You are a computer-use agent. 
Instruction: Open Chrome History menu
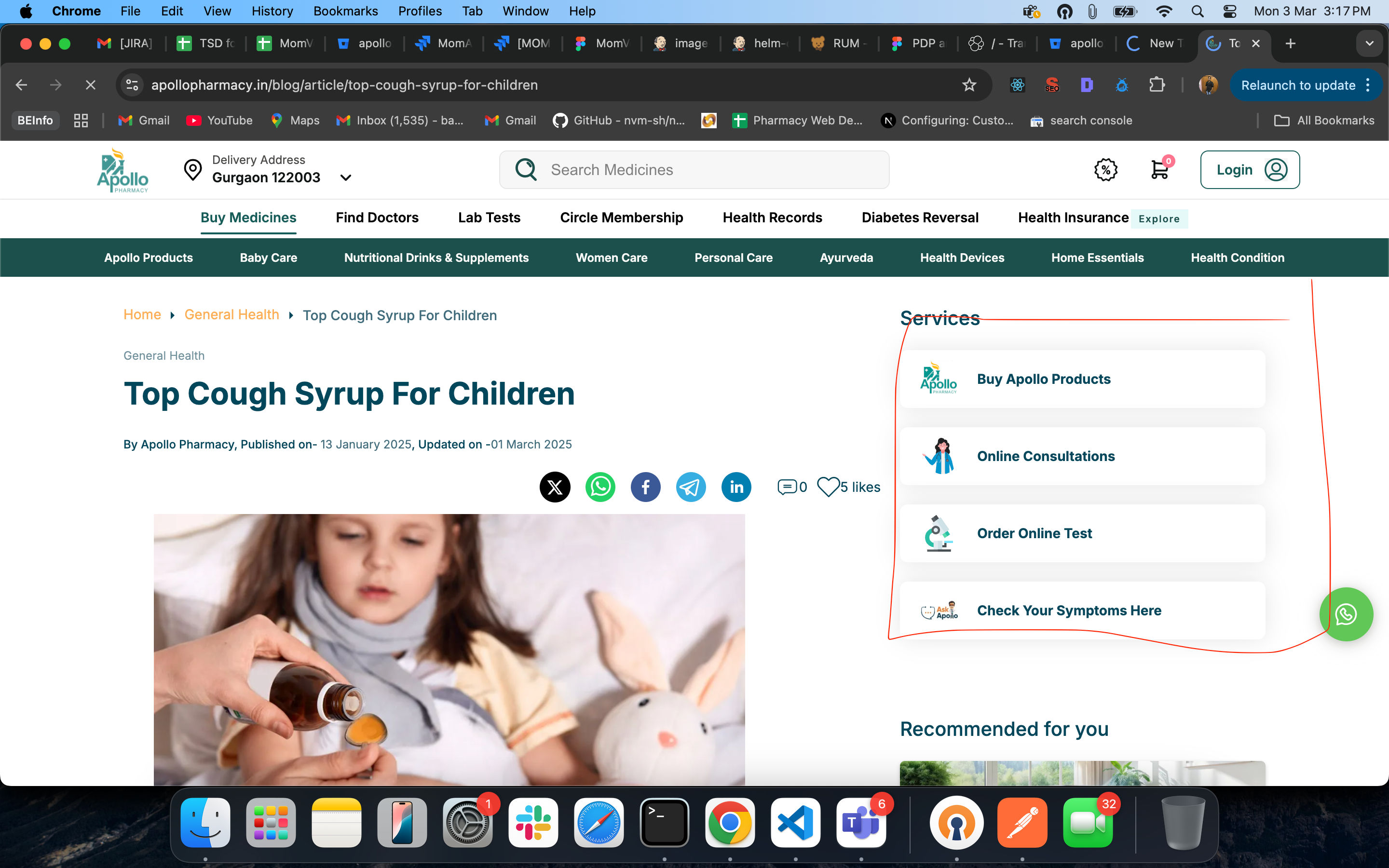click(x=272, y=11)
